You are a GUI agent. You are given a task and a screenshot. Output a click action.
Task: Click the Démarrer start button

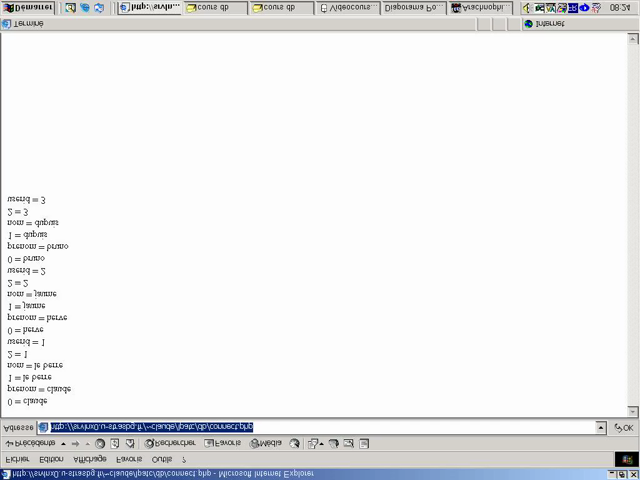[x=28, y=8]
